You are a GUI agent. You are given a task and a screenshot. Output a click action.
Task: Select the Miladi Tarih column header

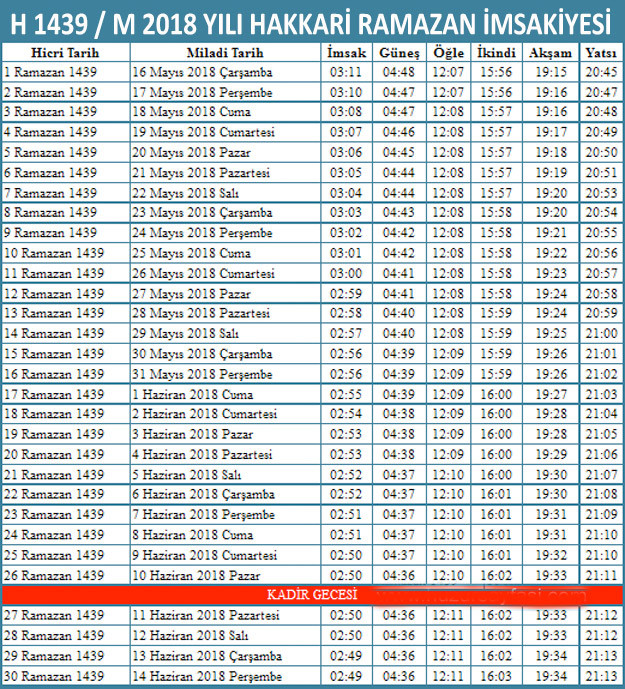point(225,52)
